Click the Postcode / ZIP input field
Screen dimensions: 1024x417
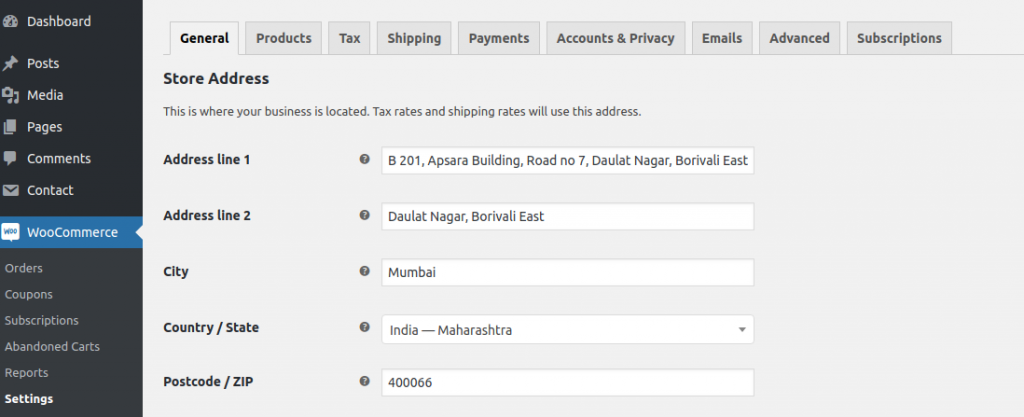(x=567, y=382)
